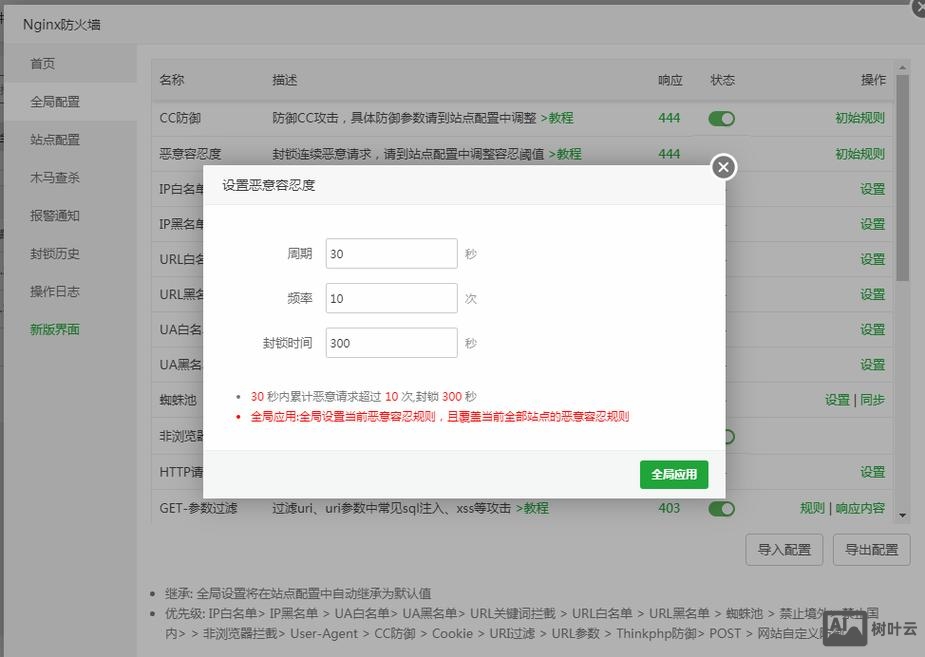Screen dimensions: 925x657
Task: Click 设置 for the URL白名单 row
Action: click(x=871, y=259)
